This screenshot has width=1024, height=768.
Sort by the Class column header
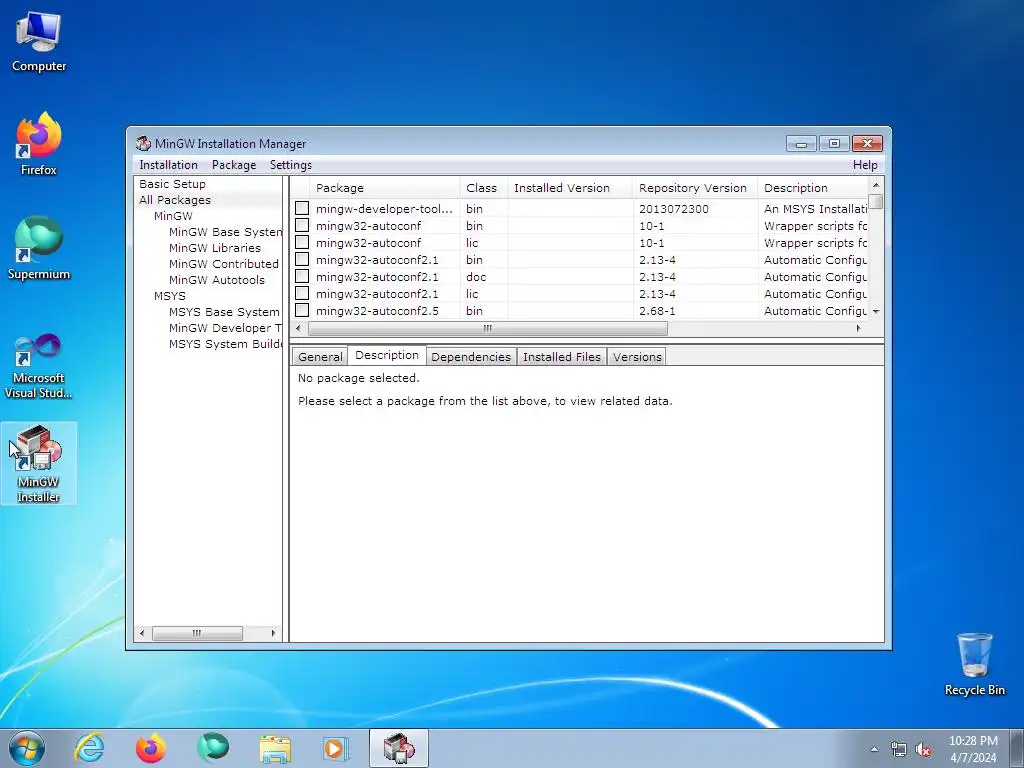[483, 187]
